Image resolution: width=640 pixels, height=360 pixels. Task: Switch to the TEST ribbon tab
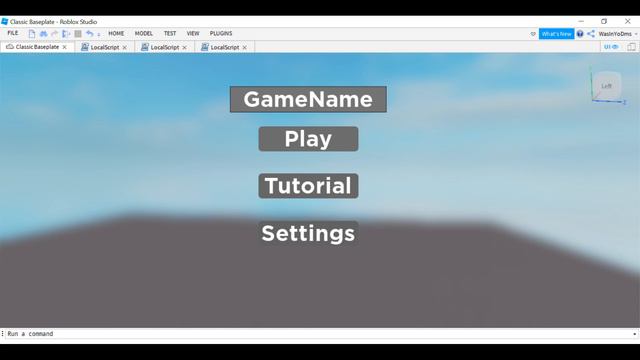[170, 33]
